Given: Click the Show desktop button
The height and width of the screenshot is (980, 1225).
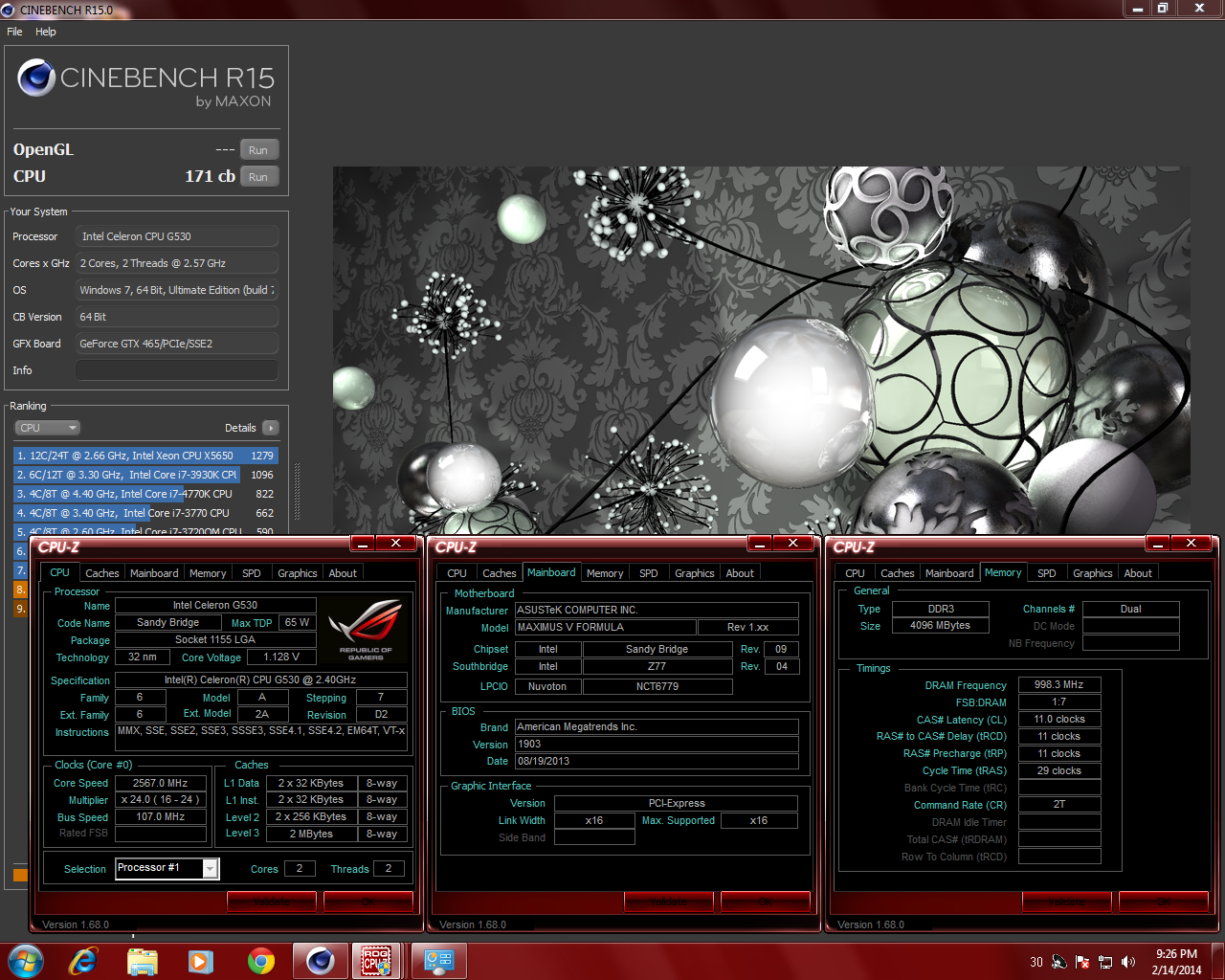Looking at the screenshot, I should 1218,961.
